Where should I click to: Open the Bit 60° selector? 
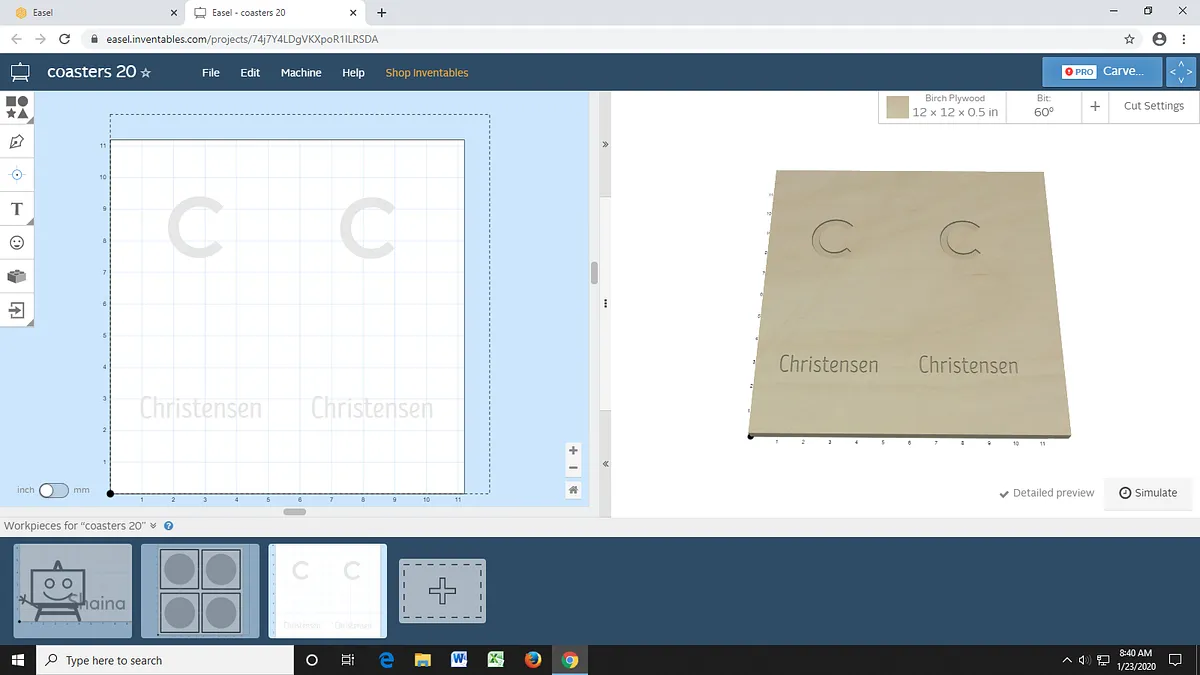(x=1043, y=106)
